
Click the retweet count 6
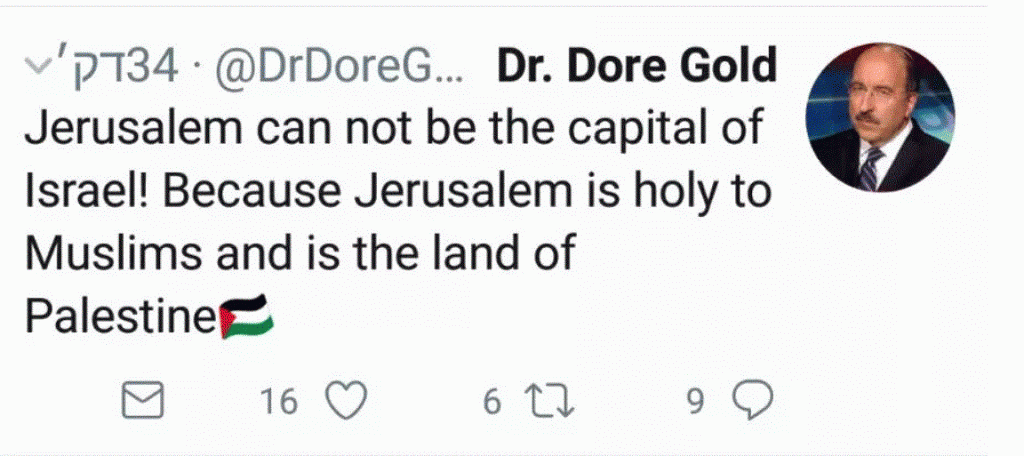pos(492,402)
